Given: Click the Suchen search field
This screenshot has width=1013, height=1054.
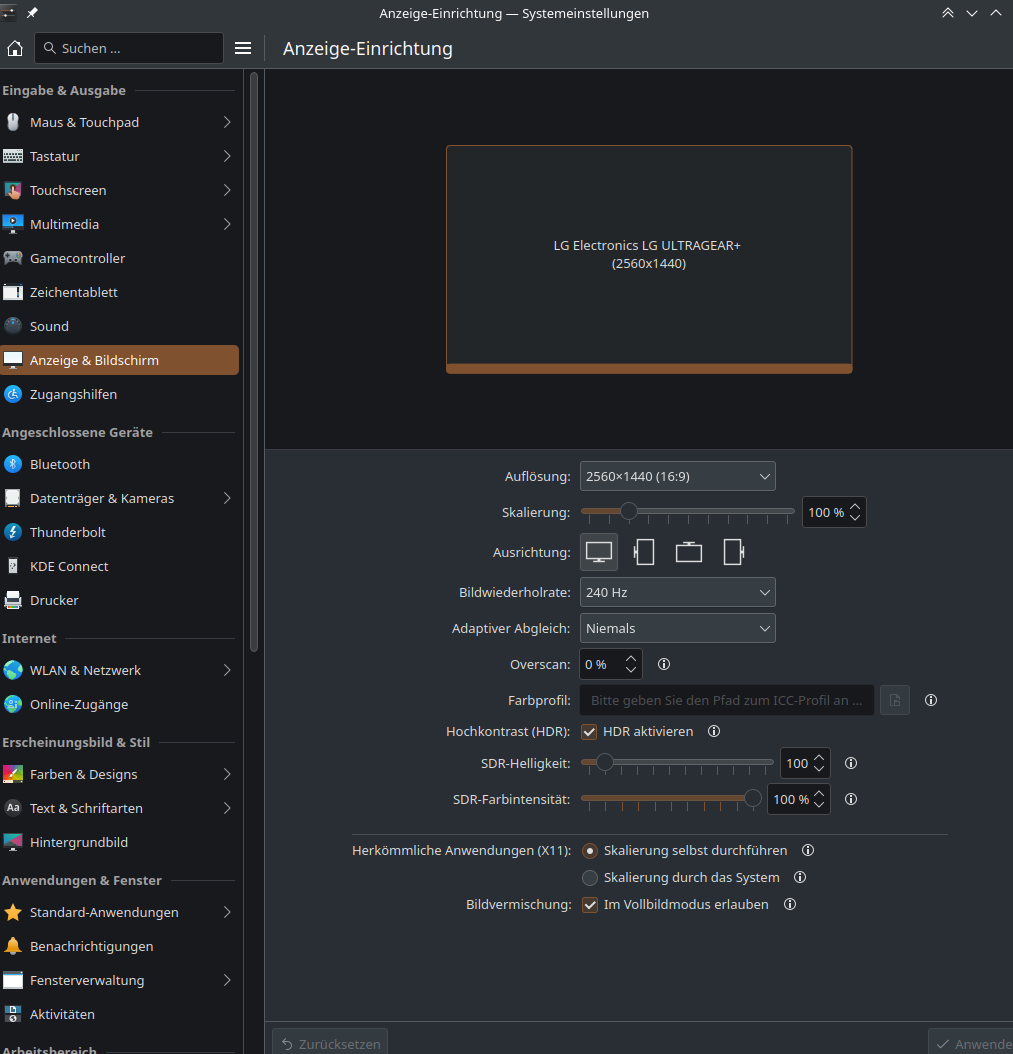Looking at the screenshot, I should (129, 48).
